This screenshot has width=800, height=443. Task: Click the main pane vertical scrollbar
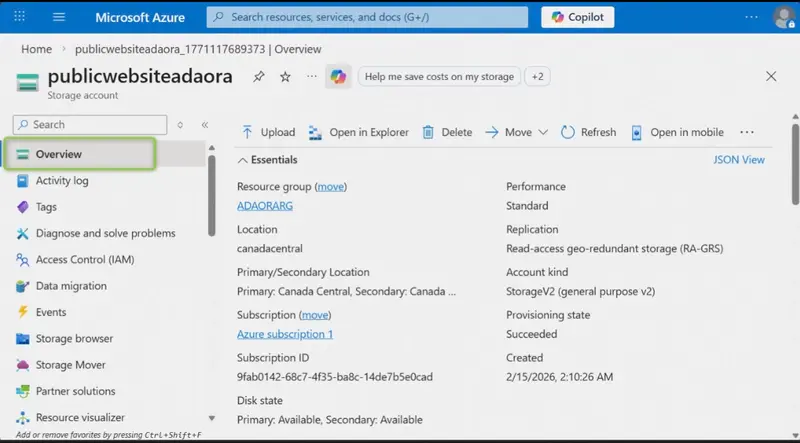point(795,164)
